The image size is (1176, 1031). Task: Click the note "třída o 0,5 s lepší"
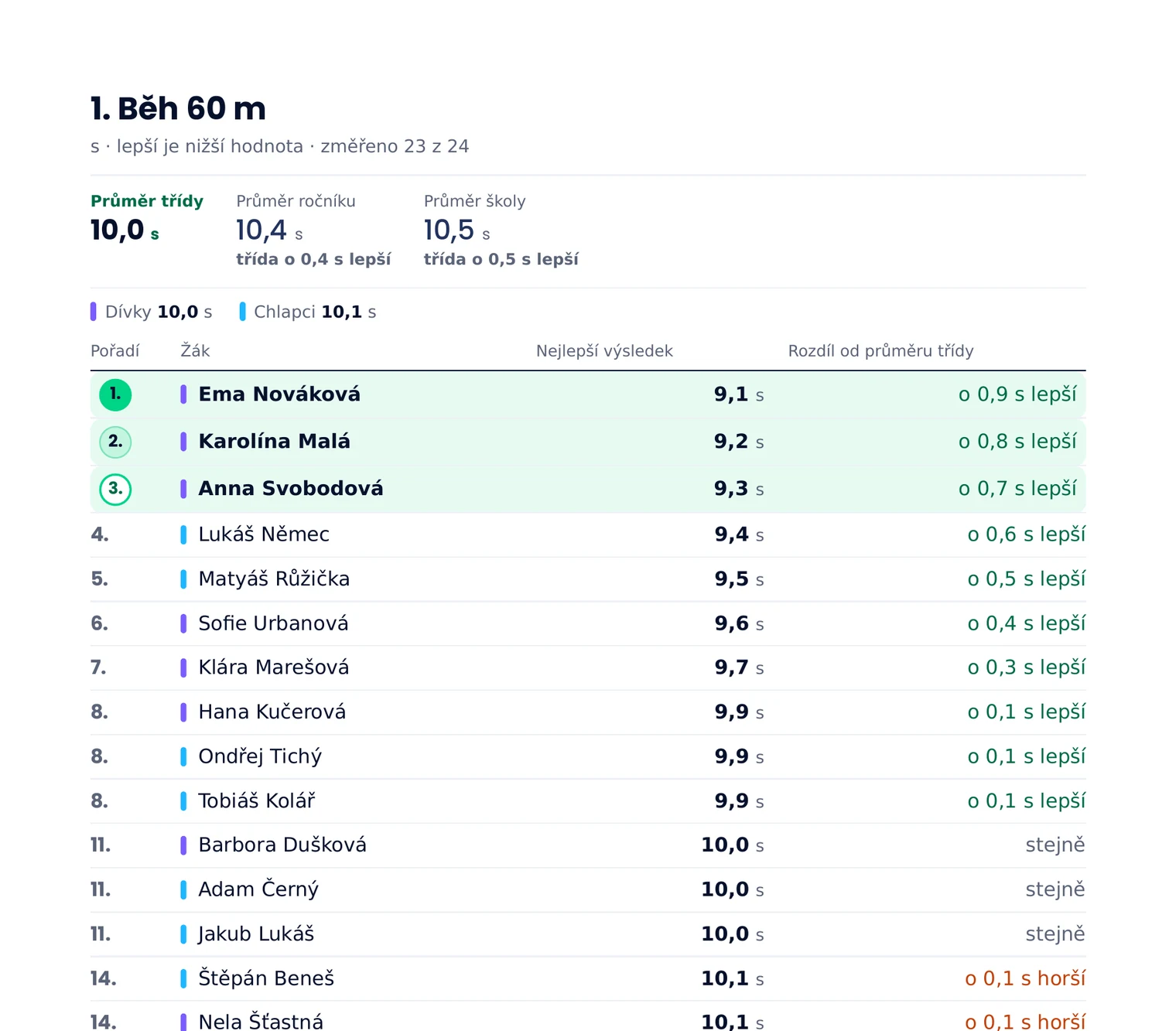[x=501, y=259]
